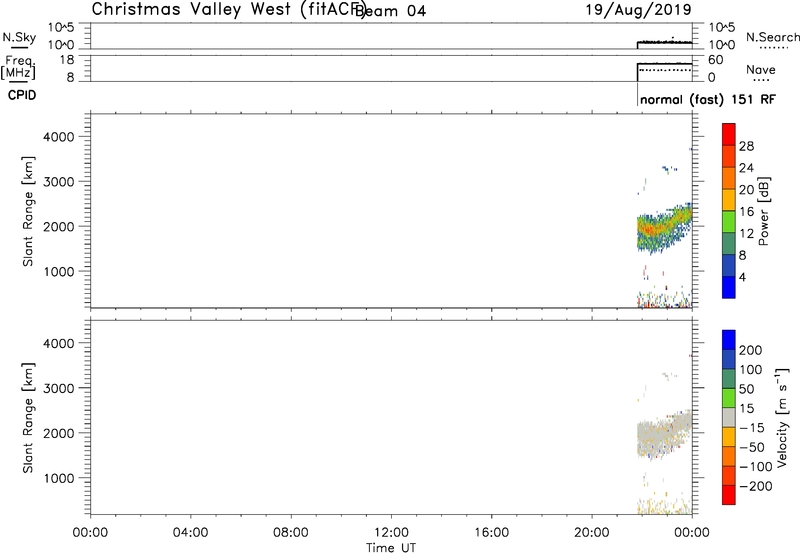Image resolution: width=800 pixels, height=554 pixels.
Task: Click the '18' frequency axis value
Action: coord(67,60)
